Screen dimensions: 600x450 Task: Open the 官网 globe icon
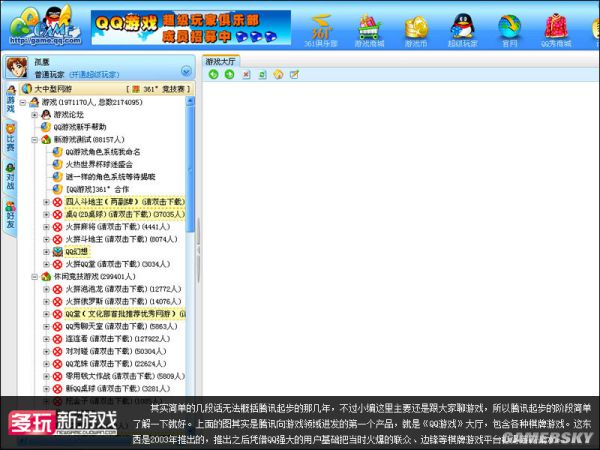click(509, 31)
